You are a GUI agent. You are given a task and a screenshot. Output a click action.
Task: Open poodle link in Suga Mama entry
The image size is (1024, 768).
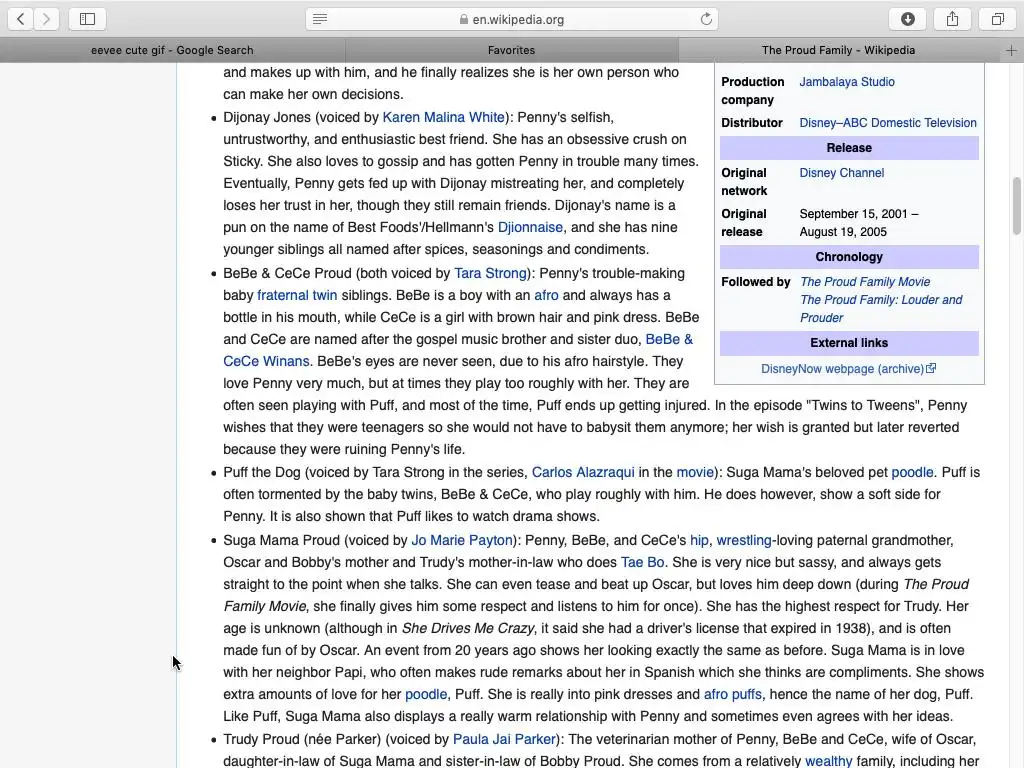(x=426, y=694)
